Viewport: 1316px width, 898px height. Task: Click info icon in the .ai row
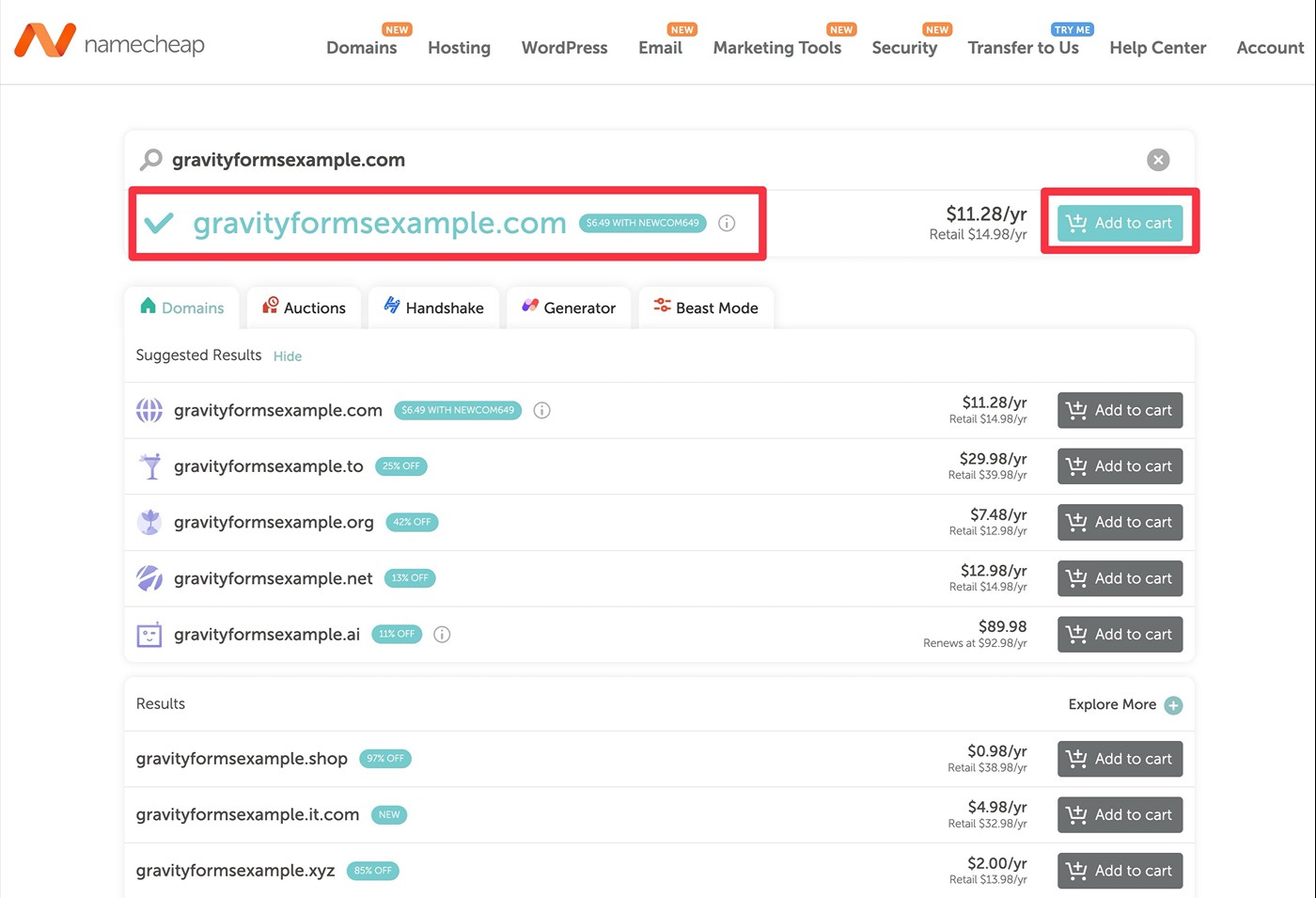click(x=442, y=634)
